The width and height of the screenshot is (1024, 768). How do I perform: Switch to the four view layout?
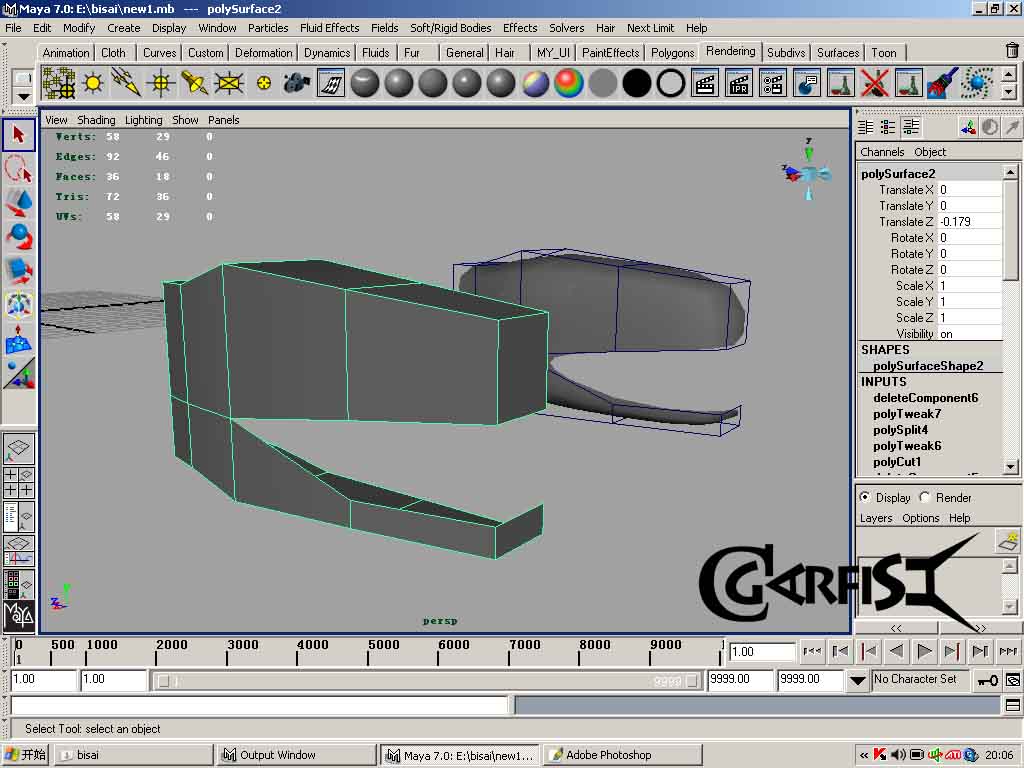(x=18, y=483)
